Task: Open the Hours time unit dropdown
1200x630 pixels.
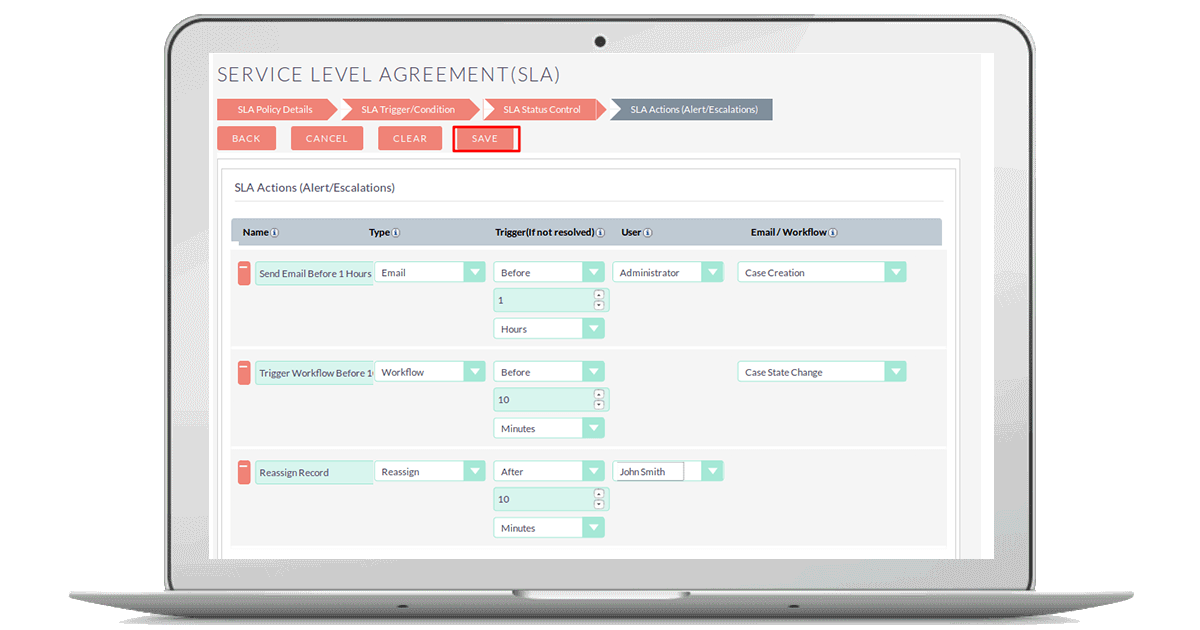Action: pos(593,329)
